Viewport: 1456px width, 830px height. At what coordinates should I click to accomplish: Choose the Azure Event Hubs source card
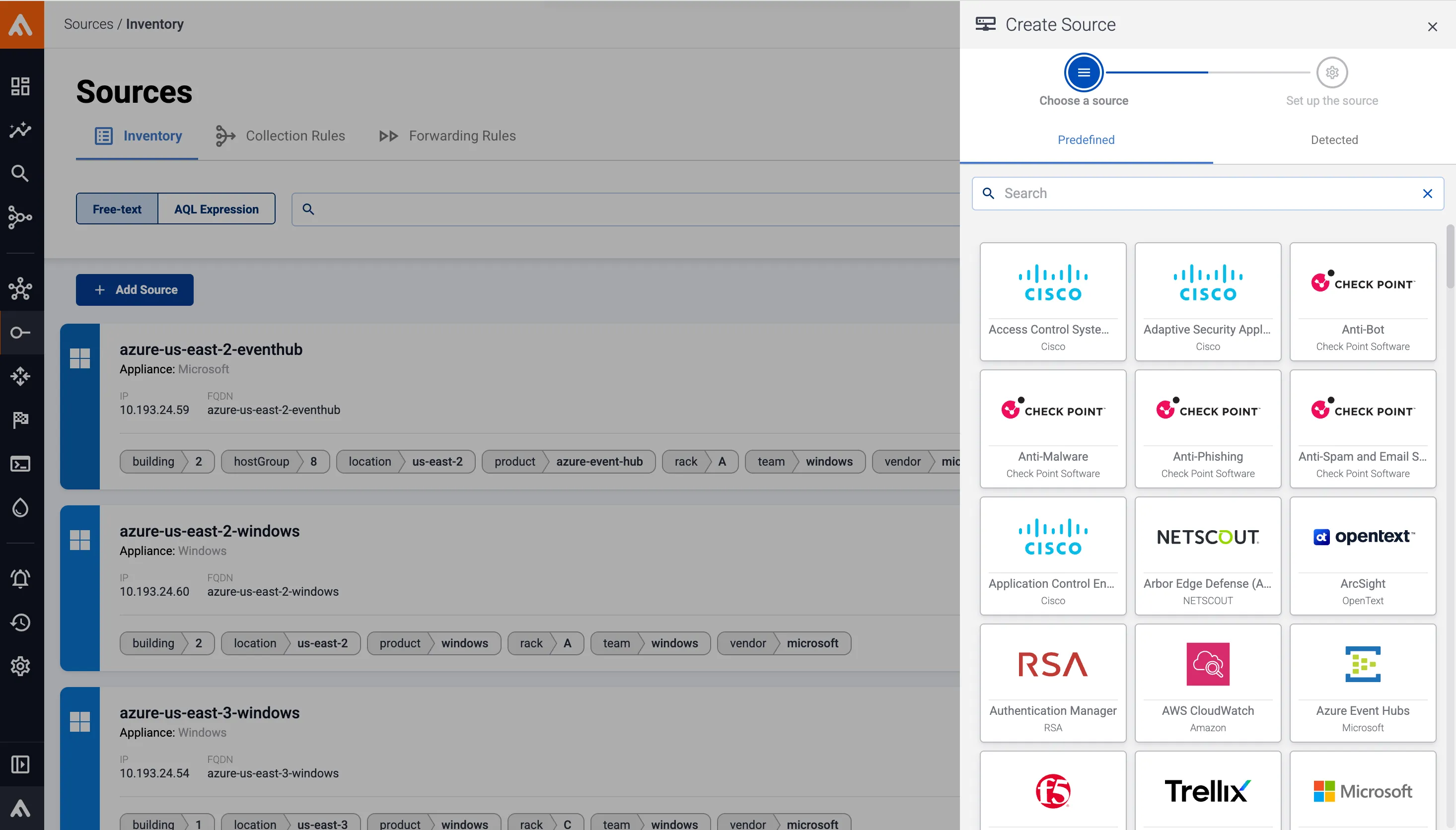tap(1362, 683)
